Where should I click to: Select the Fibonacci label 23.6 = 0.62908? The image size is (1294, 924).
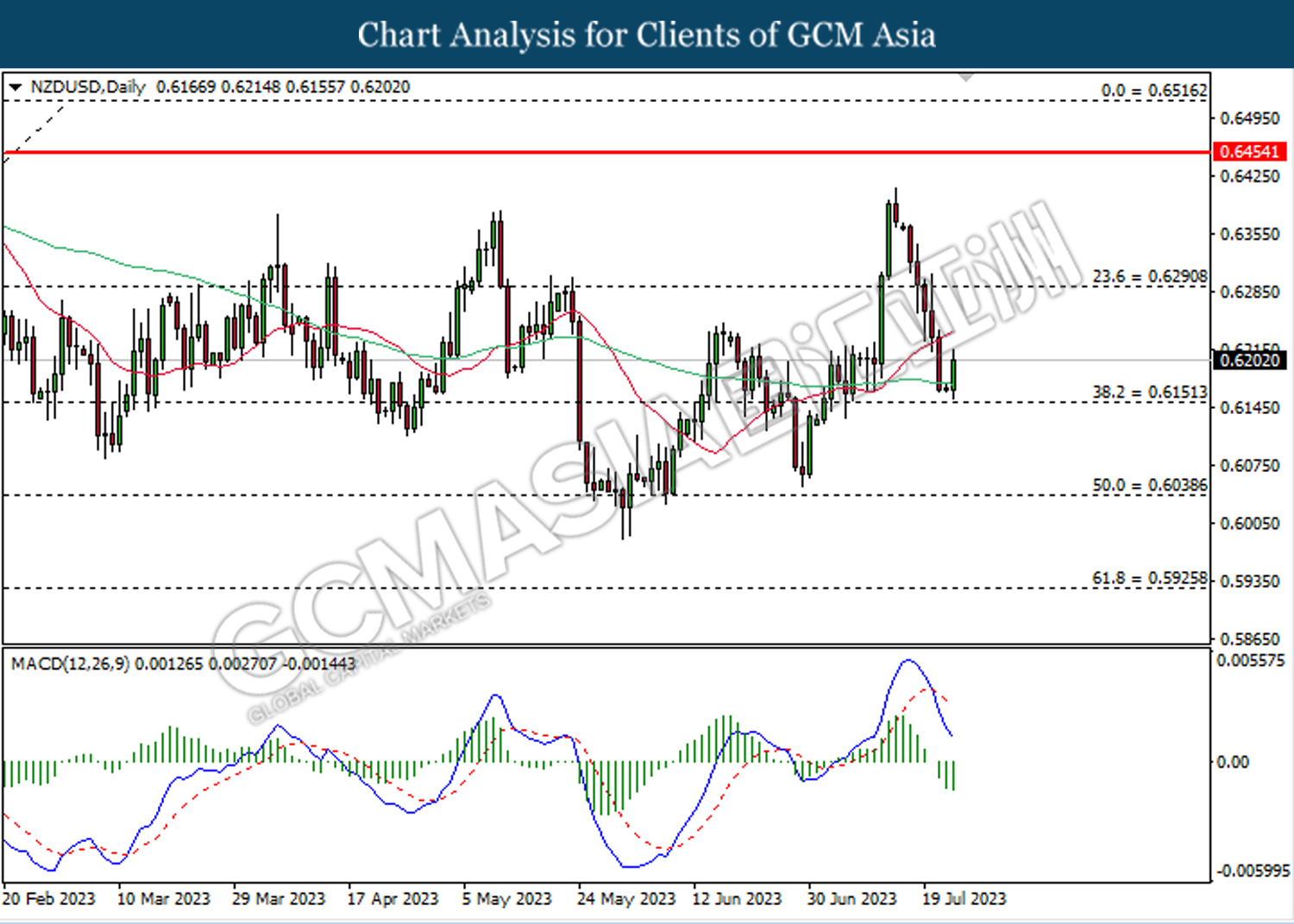(1150, 276)
